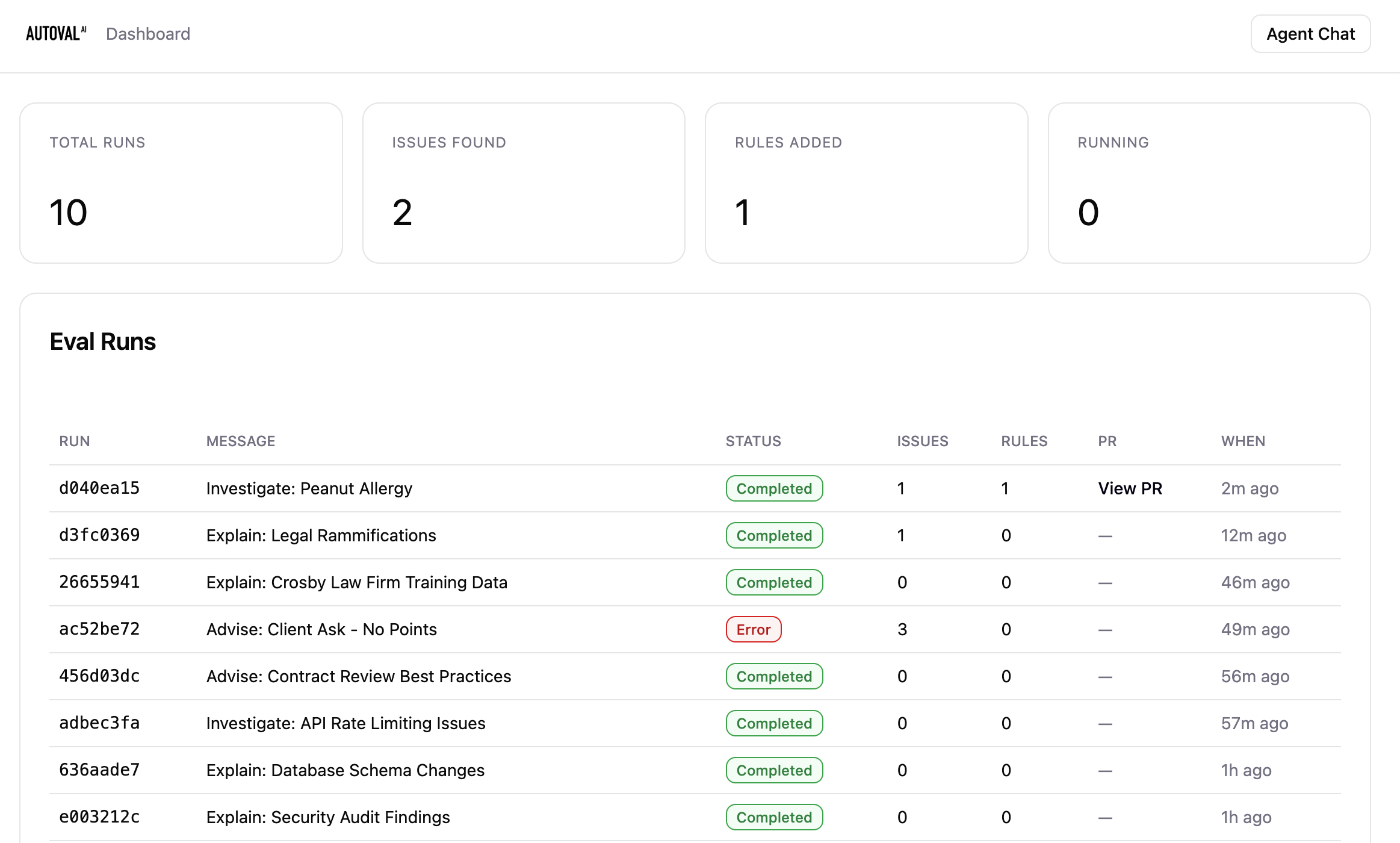Click the AUTOVAL logo
This screenshot has width=1400, height=843.
[56, 34]
